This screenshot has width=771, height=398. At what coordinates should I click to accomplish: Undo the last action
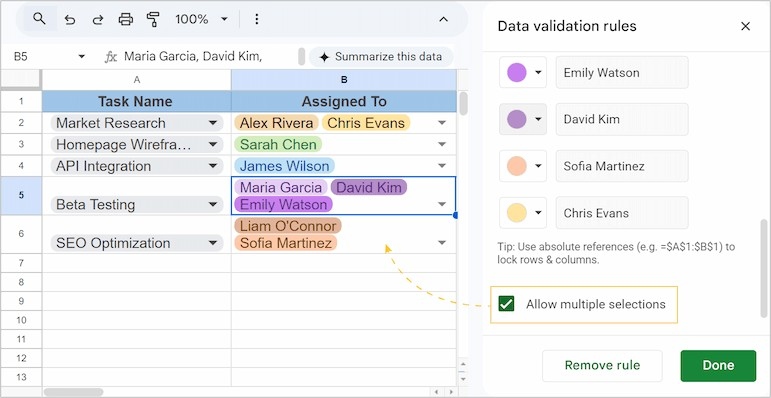click(x=70, y=19)
